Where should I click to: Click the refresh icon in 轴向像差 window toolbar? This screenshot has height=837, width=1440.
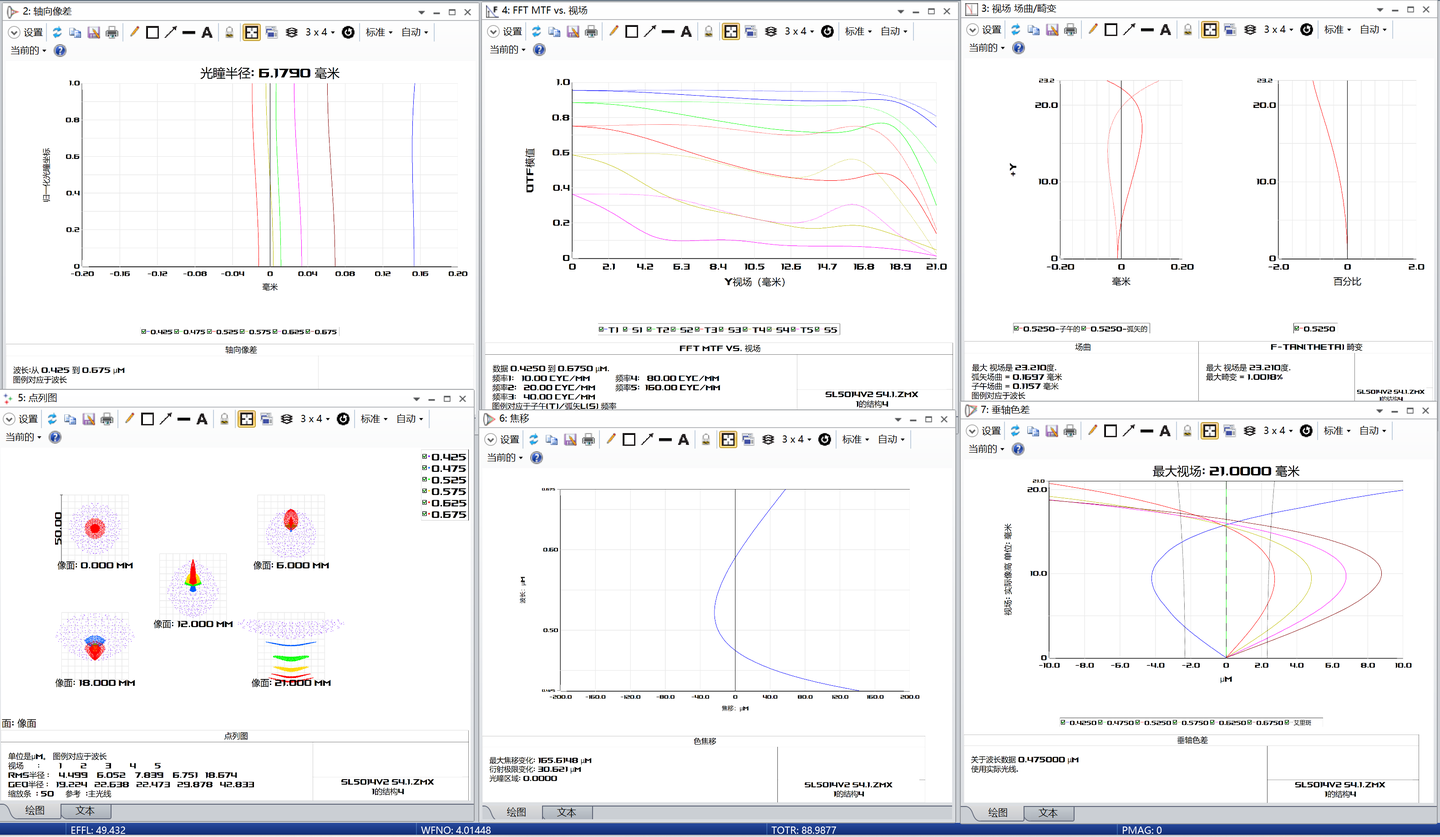57,32
